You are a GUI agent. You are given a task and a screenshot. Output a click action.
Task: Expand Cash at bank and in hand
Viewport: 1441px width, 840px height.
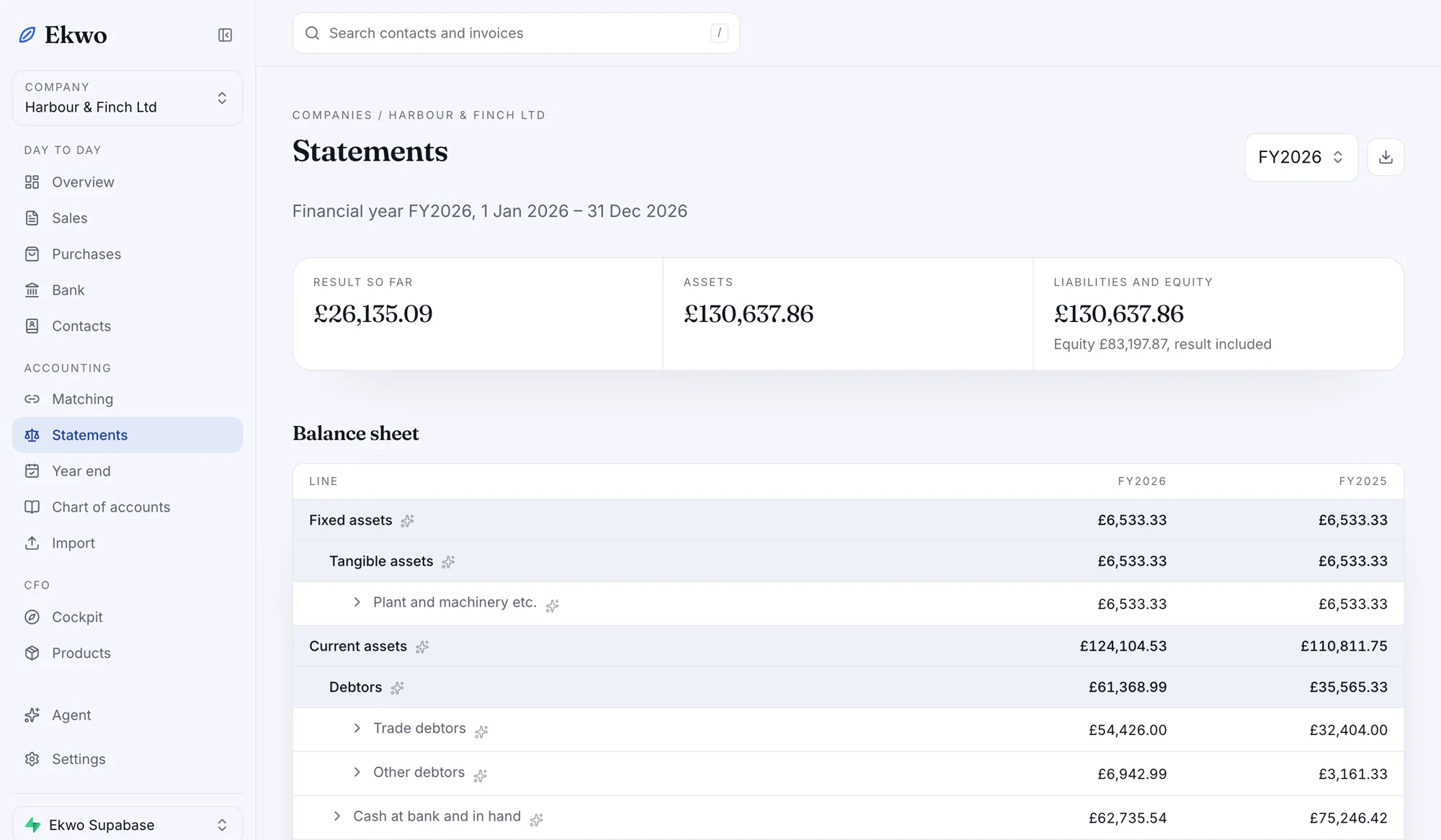tap(336, 816)
